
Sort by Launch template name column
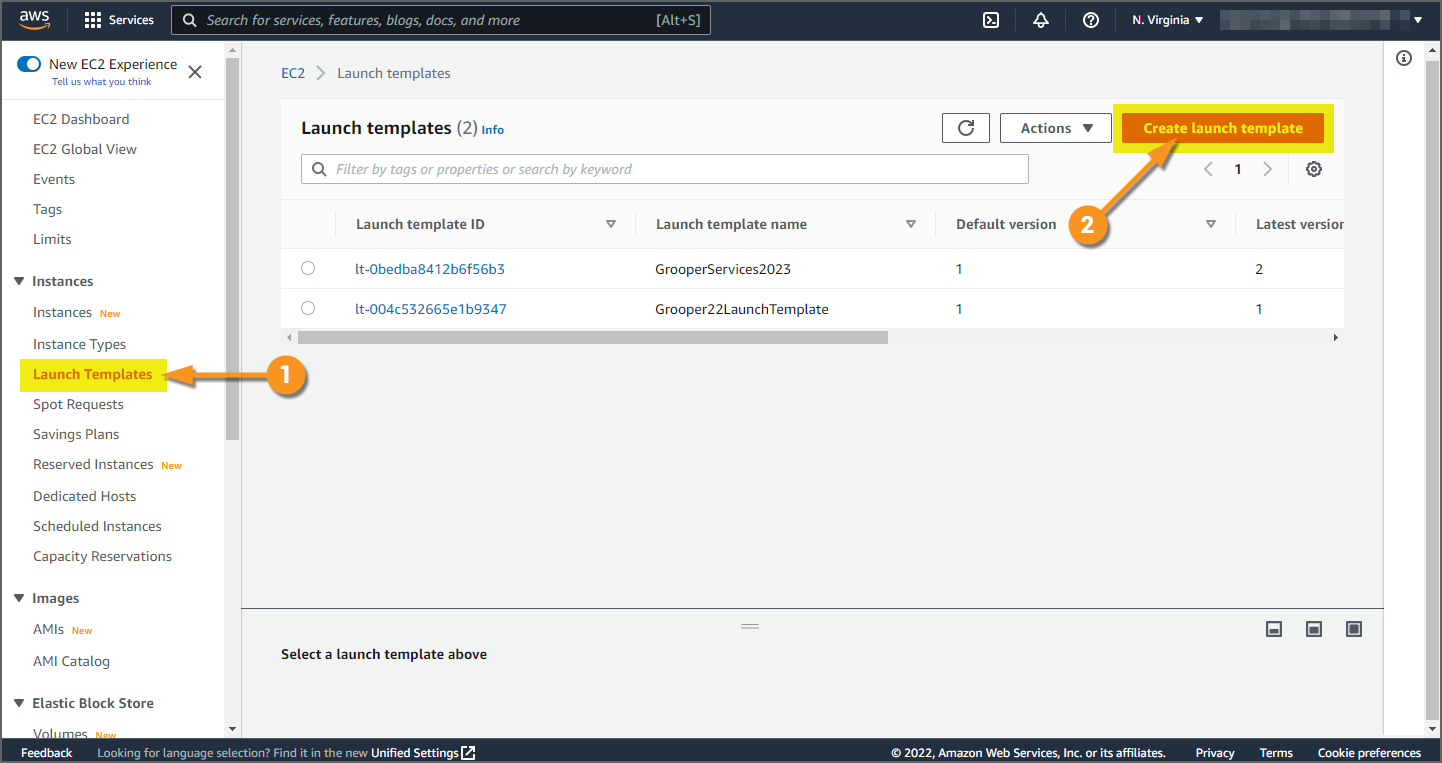(x=911, y=224)
